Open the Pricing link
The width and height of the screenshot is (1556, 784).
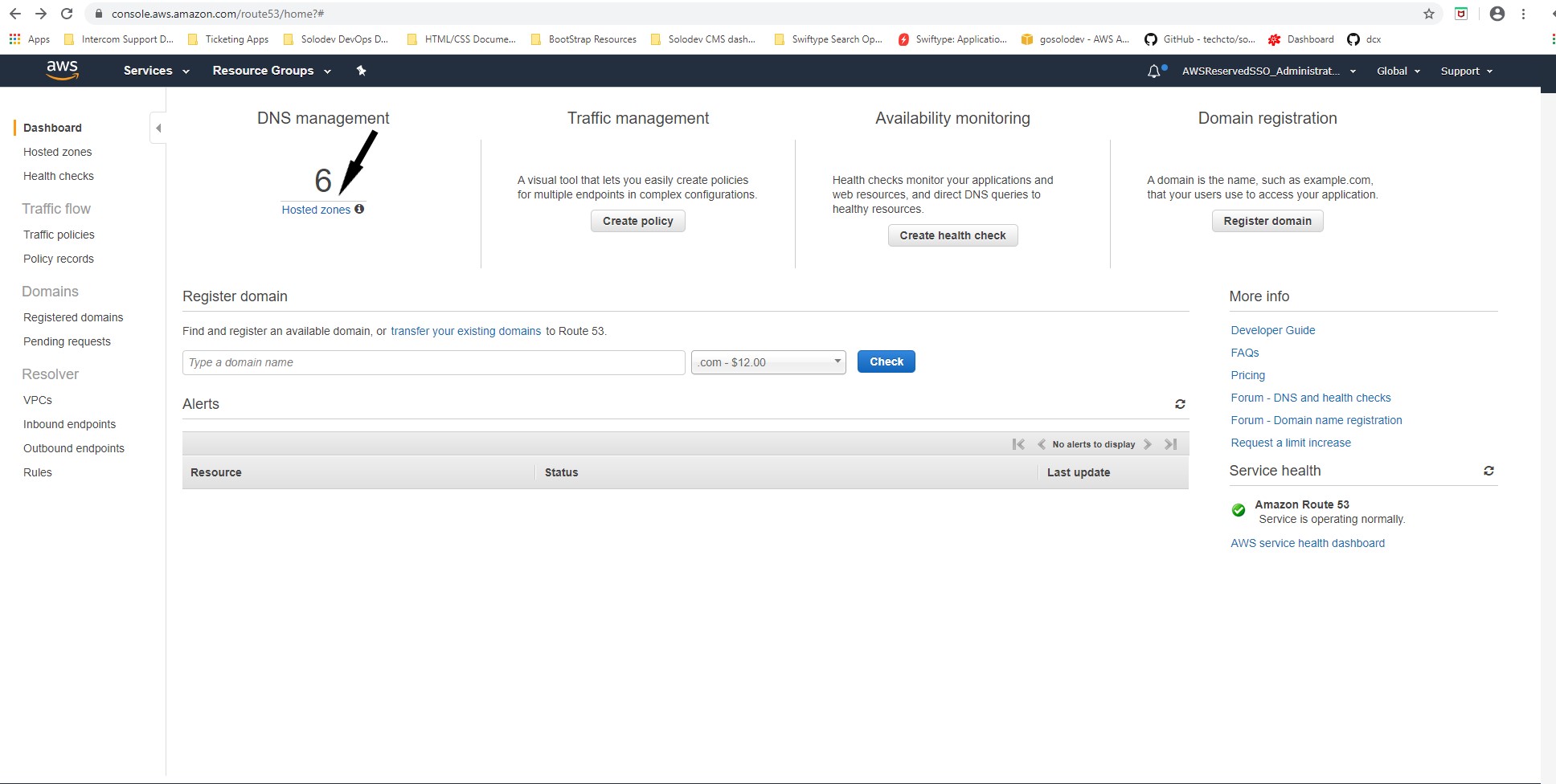[1247, 375]
